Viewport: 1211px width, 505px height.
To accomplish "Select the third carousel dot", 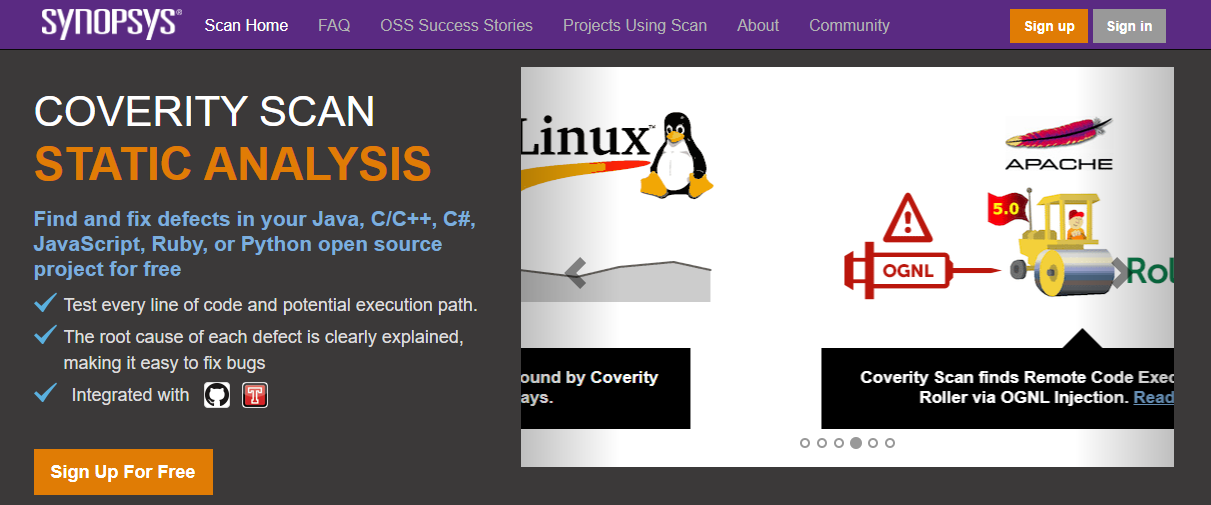I will point(839,443).
